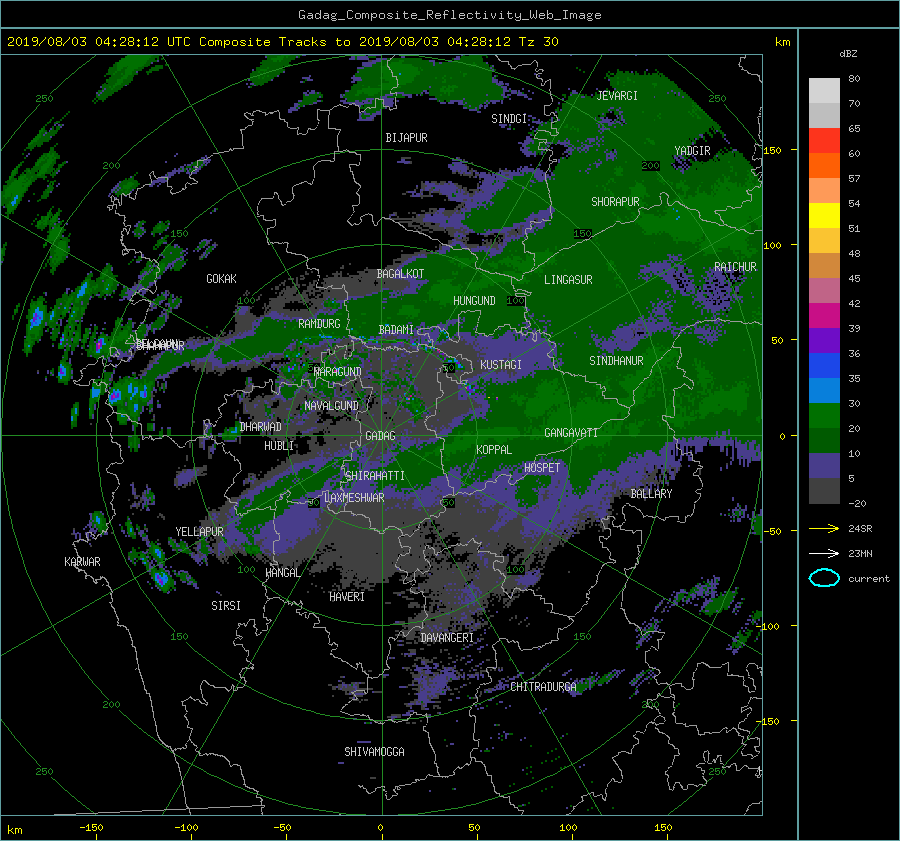Viewport: 900px width, 841px height.
Task: Click the KUSTAGI city label
Action: tap(501, 365)
